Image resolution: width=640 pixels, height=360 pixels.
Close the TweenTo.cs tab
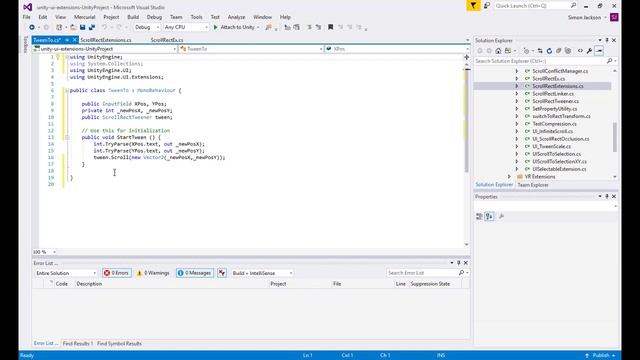click(75, 40)
